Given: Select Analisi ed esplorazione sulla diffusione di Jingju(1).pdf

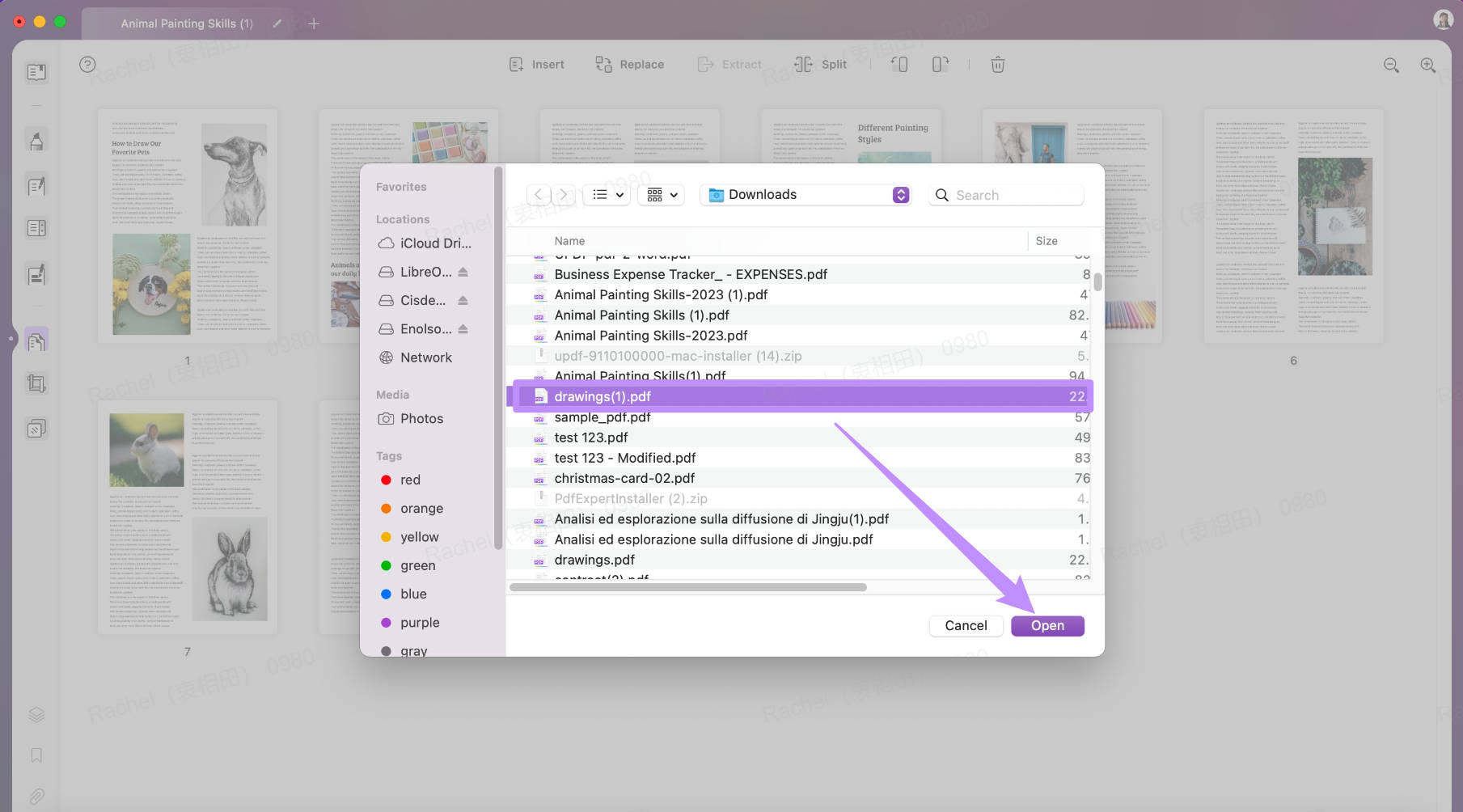Looking at the screenshot, I should (801, 518).
